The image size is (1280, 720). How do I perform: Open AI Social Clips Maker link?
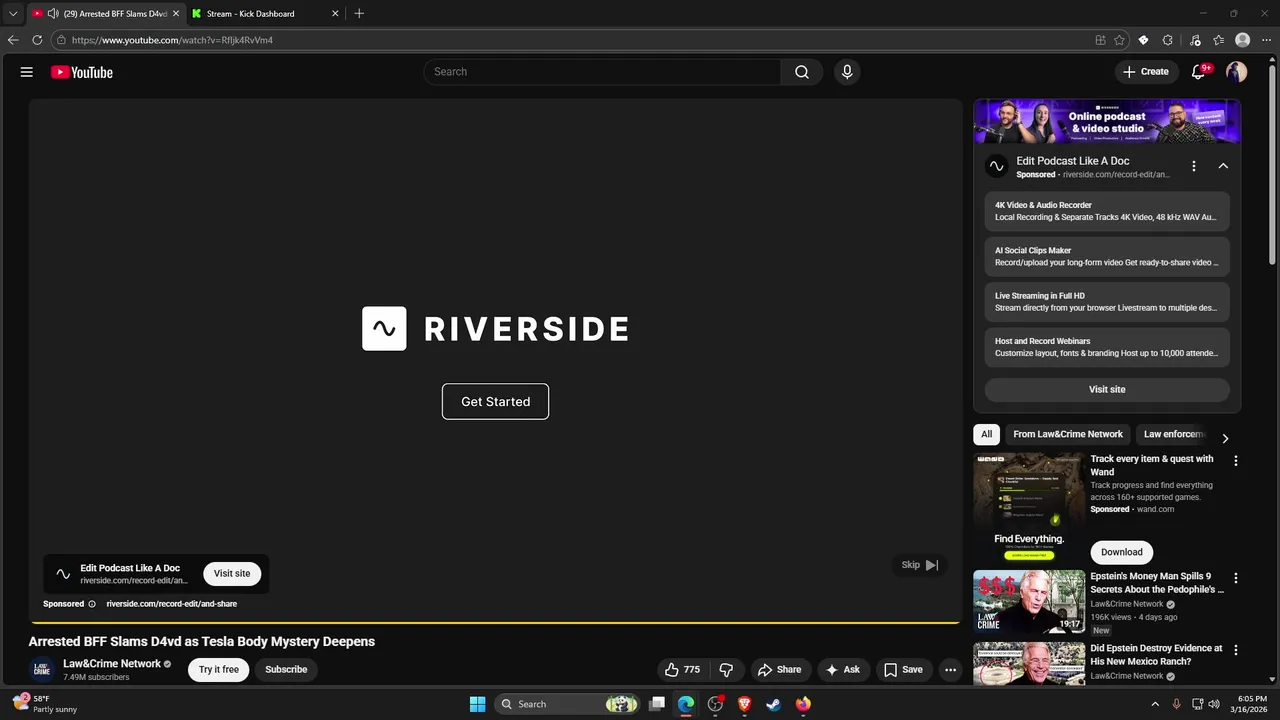tap(1107, 257)
